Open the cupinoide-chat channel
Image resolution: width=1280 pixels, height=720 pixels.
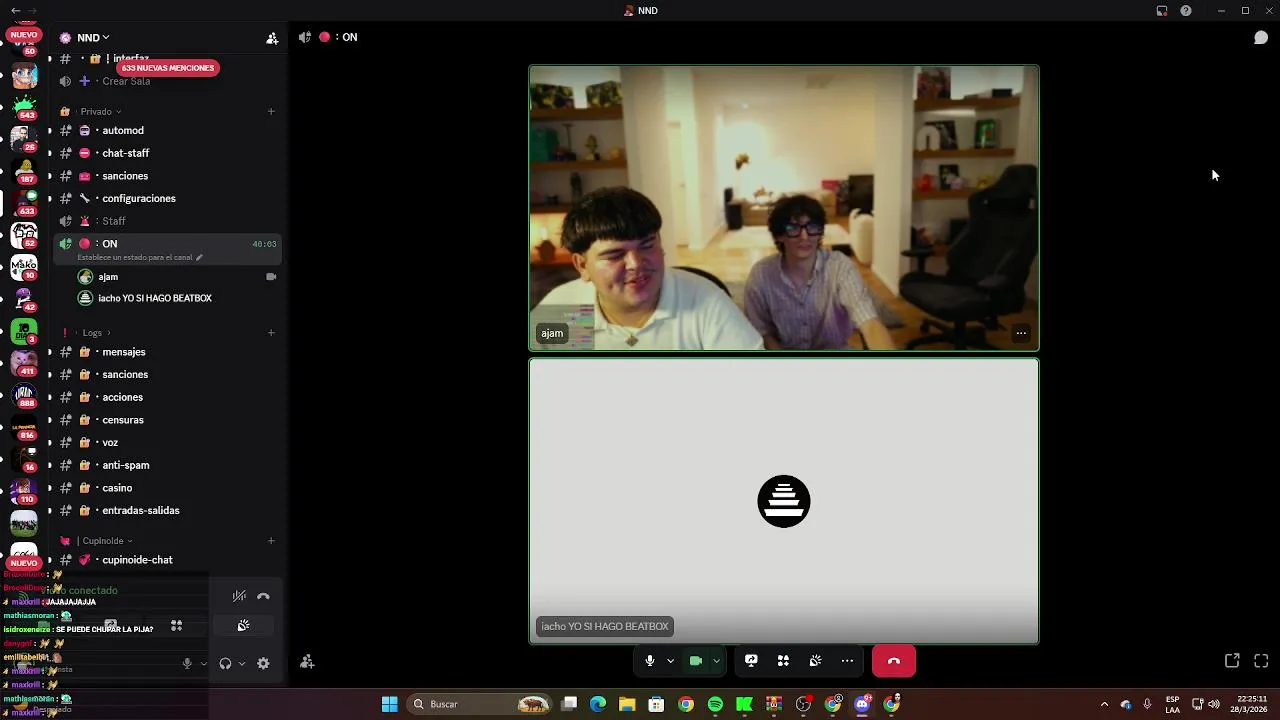pyautogui.click(x=137, y=560)
